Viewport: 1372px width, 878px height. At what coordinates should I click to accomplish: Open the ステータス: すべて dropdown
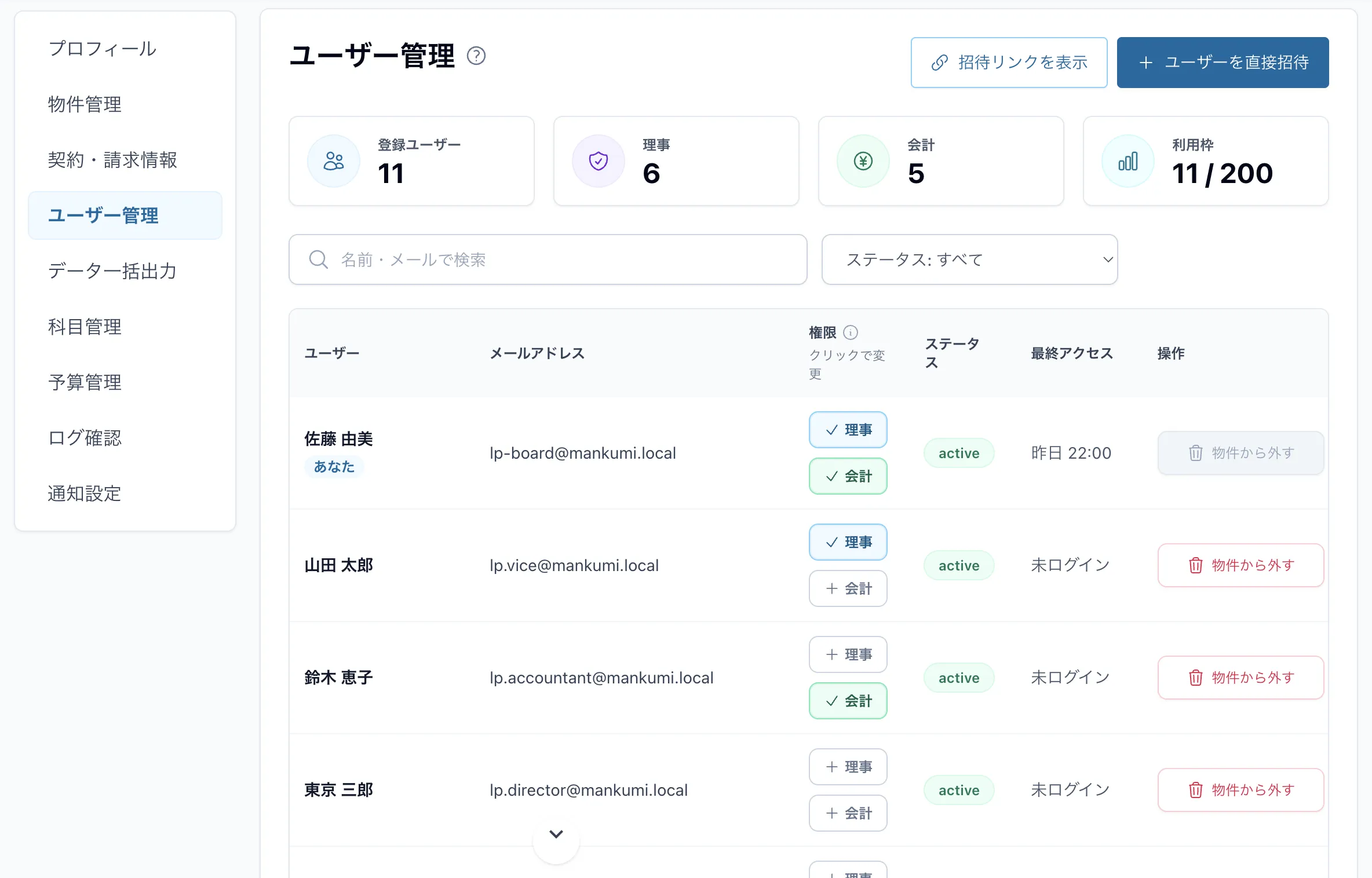tap(970, 259)
